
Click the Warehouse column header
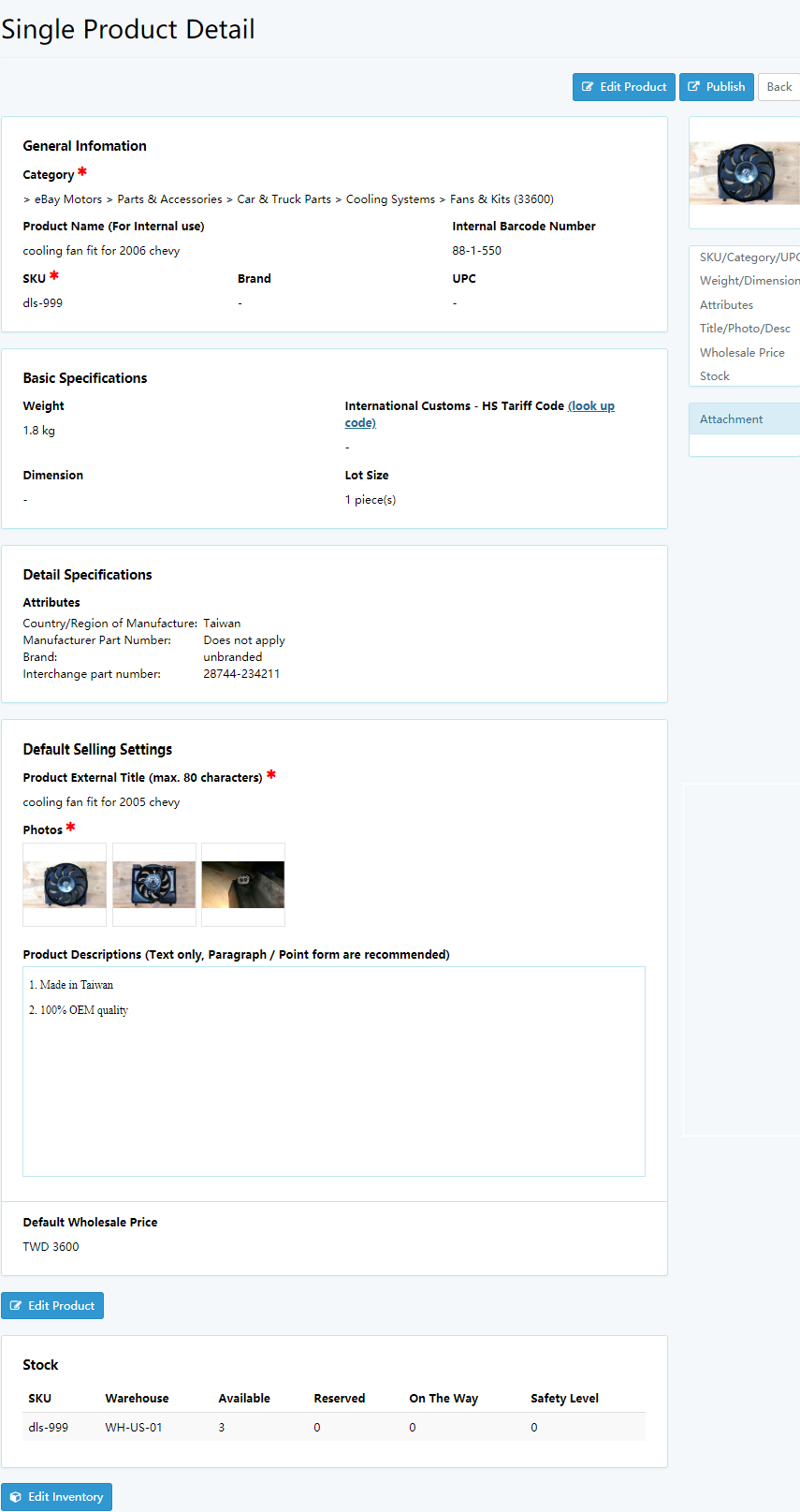pyautogui.click(x=137, y=1398)
